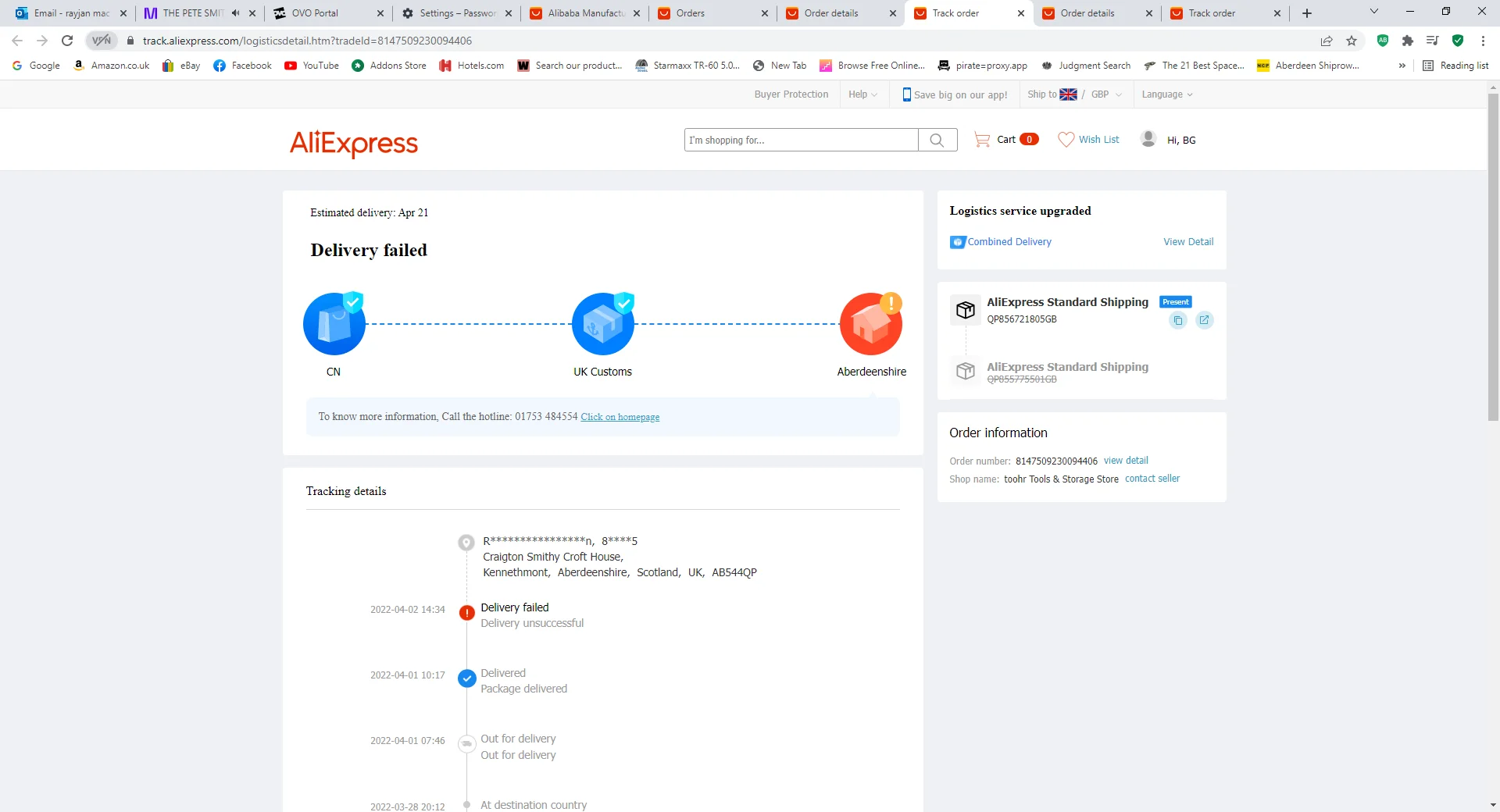Open external tracking link icon for QP856721805GB
The image size is (1500, 812).
point(1204,320)
